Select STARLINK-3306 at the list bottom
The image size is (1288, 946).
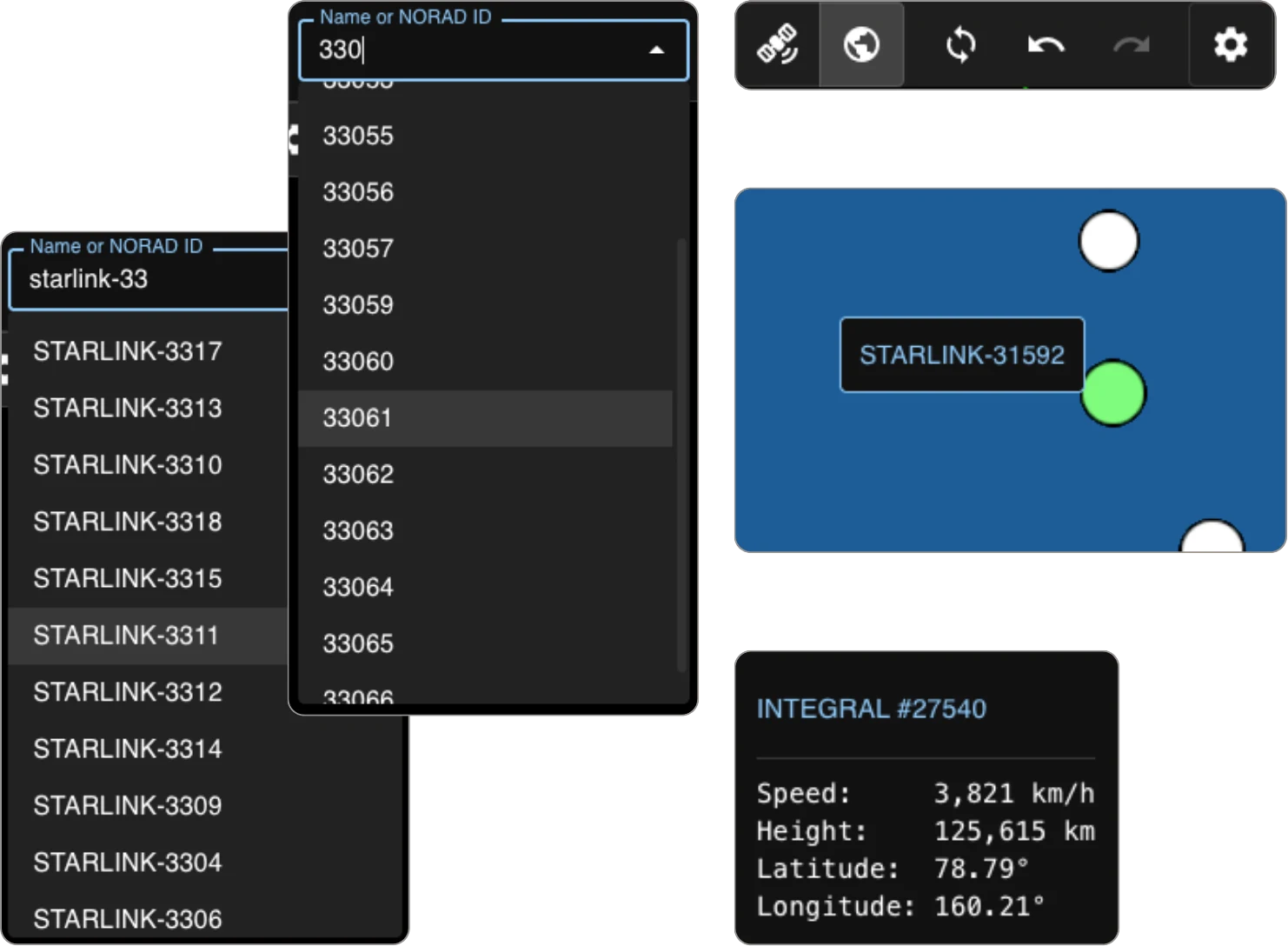[126, 919]
